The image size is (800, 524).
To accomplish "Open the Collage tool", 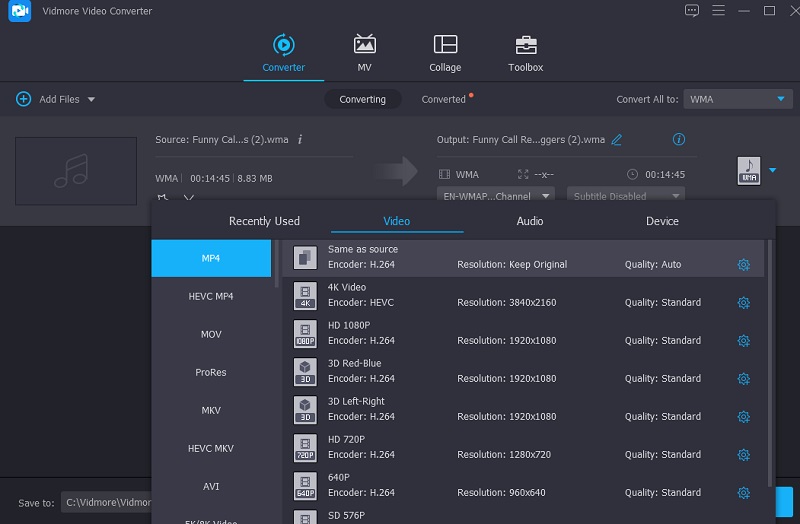I will tap(445, 45).
